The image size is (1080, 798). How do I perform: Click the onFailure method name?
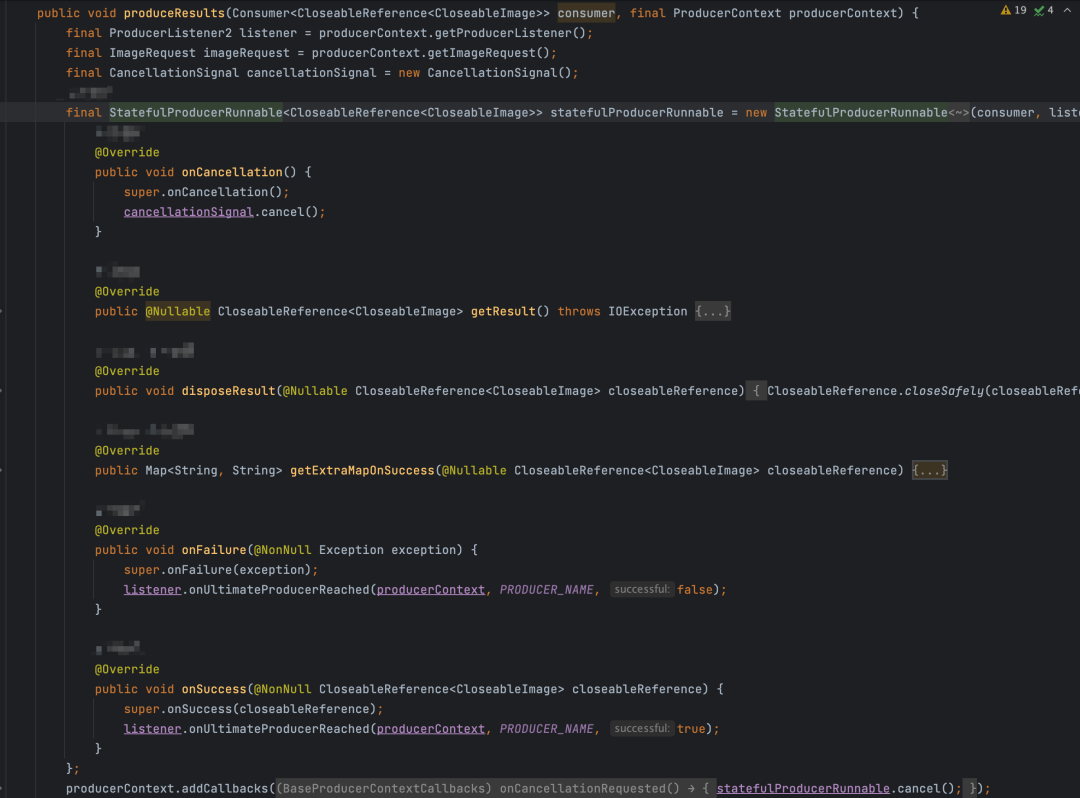click(214, 550)
